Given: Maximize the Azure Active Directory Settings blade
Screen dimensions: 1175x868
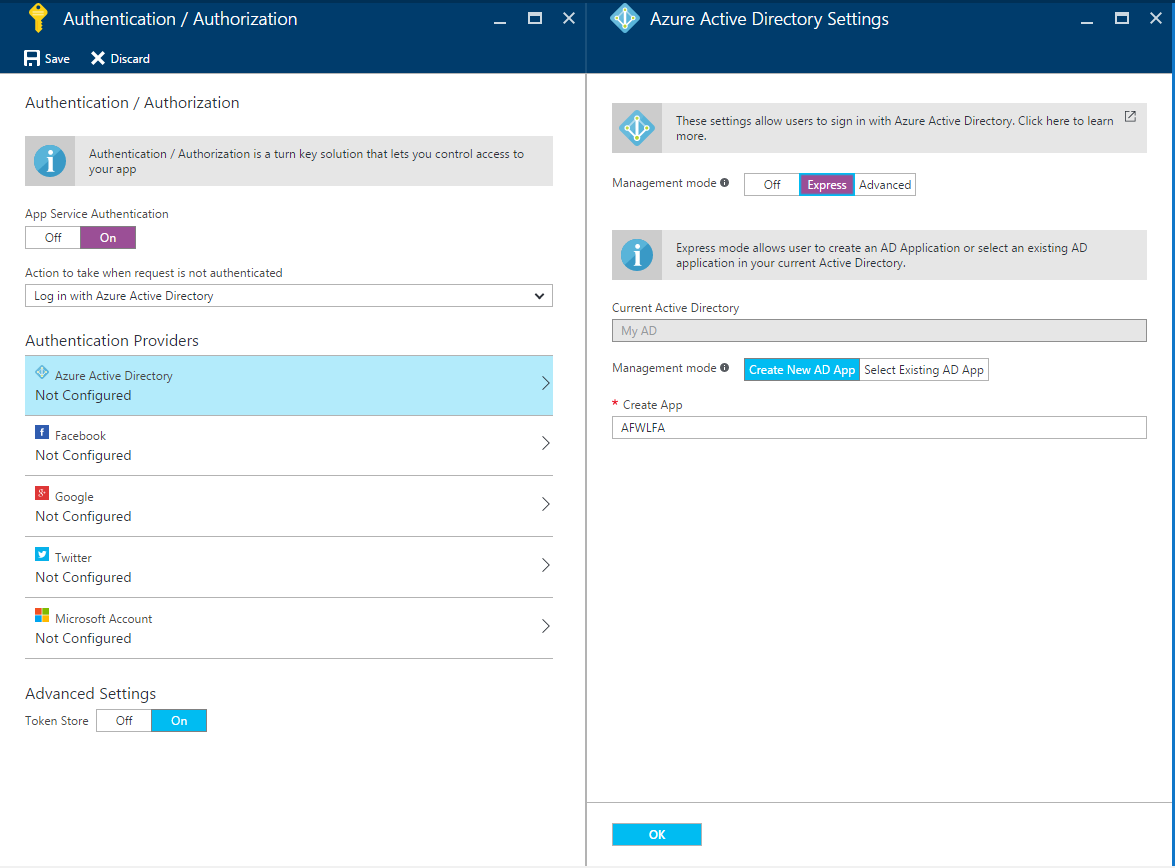Looking at the screenshot, I should click(x=1122, y=18).
